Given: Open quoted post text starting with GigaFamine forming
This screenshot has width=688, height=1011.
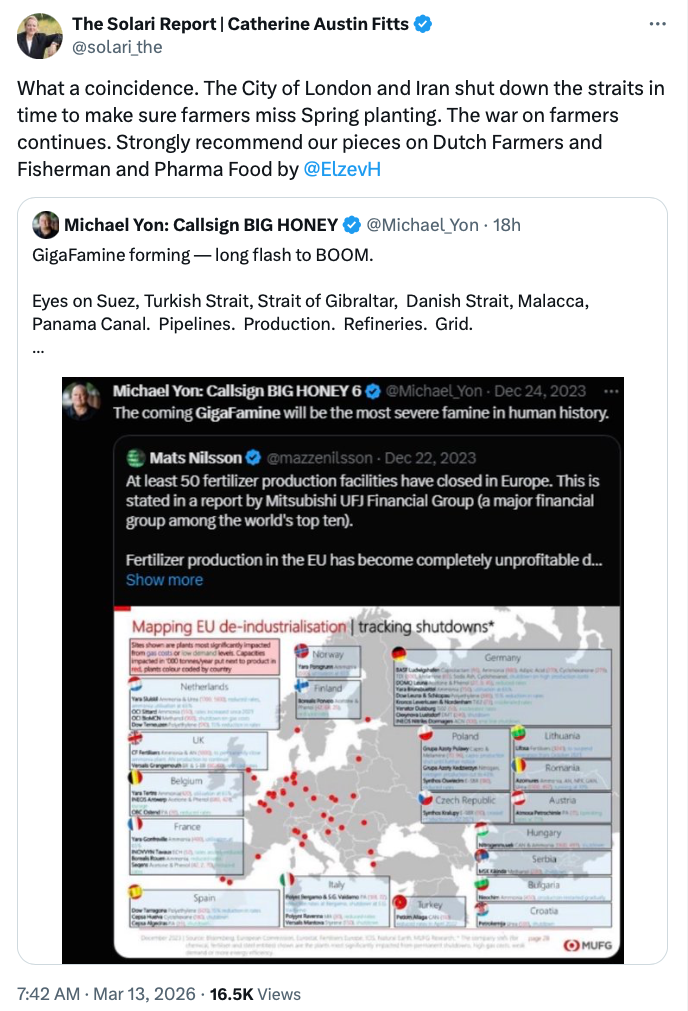Looking at the screenshot, I should point(201,254).
